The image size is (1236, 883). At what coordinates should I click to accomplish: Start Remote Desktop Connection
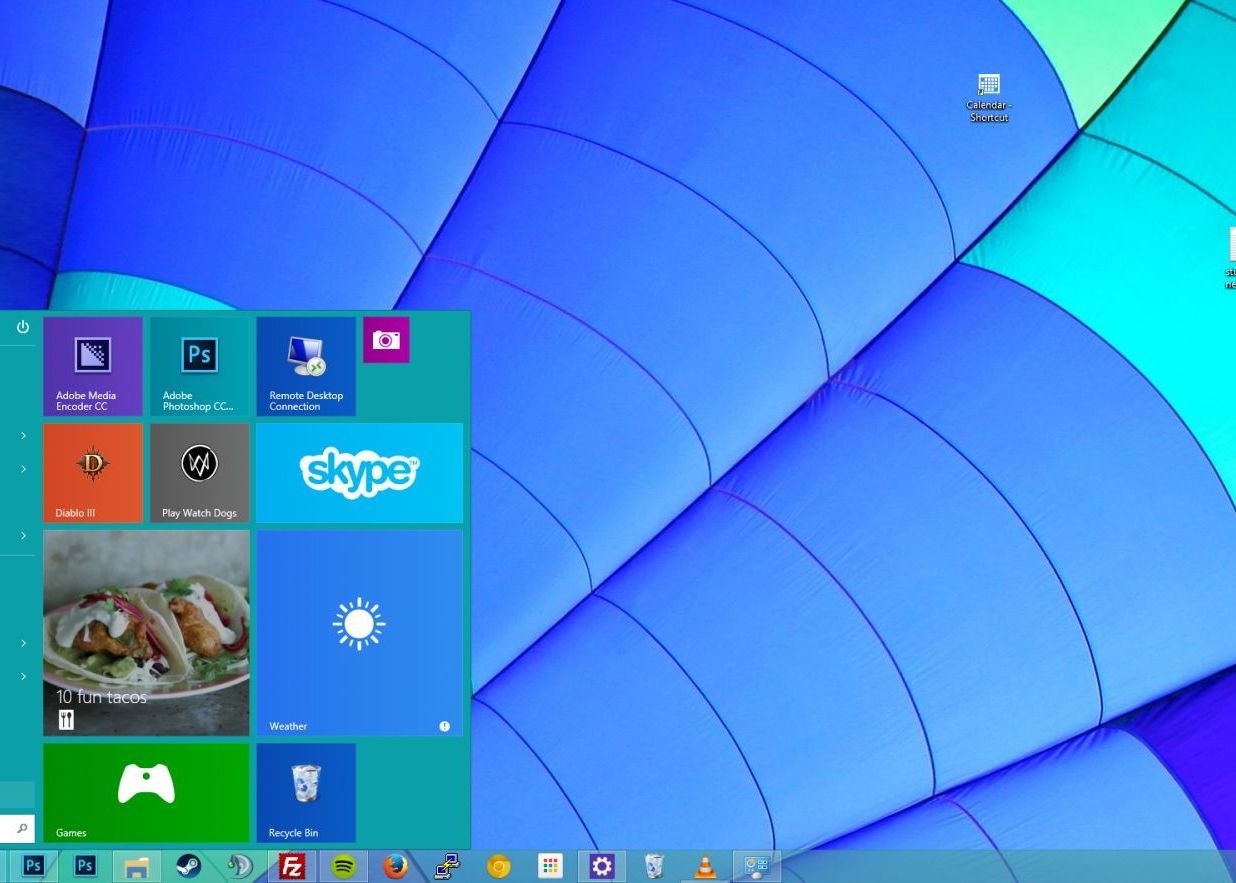(x=305, y=365)
